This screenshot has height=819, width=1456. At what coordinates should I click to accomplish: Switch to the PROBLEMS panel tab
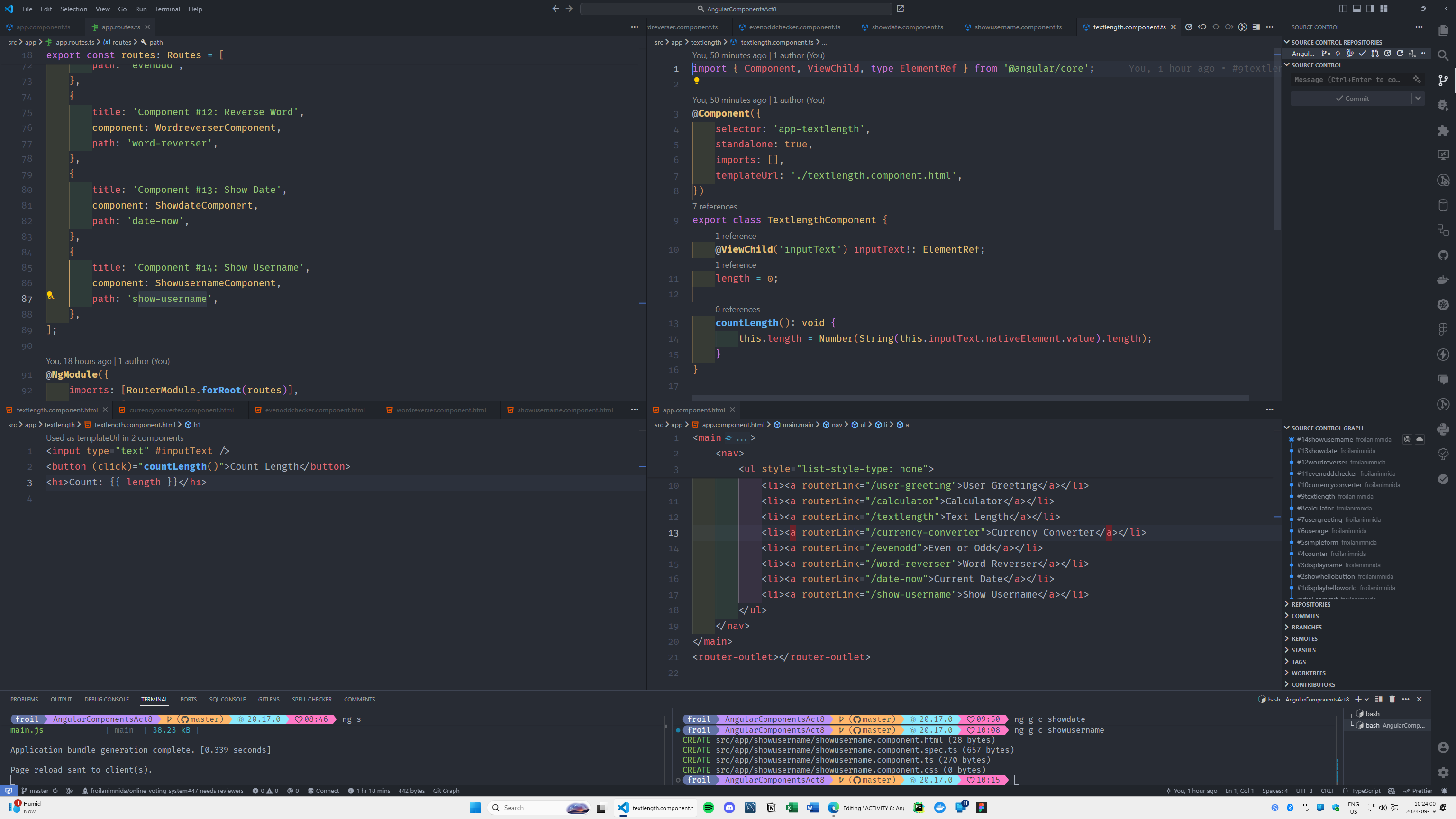pyautogui.click(x=24, y=699)
